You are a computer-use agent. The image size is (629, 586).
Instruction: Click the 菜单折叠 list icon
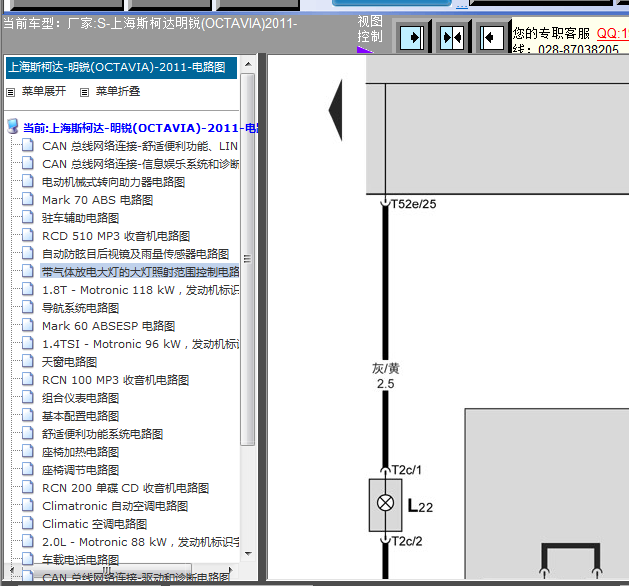pos(84,92)
